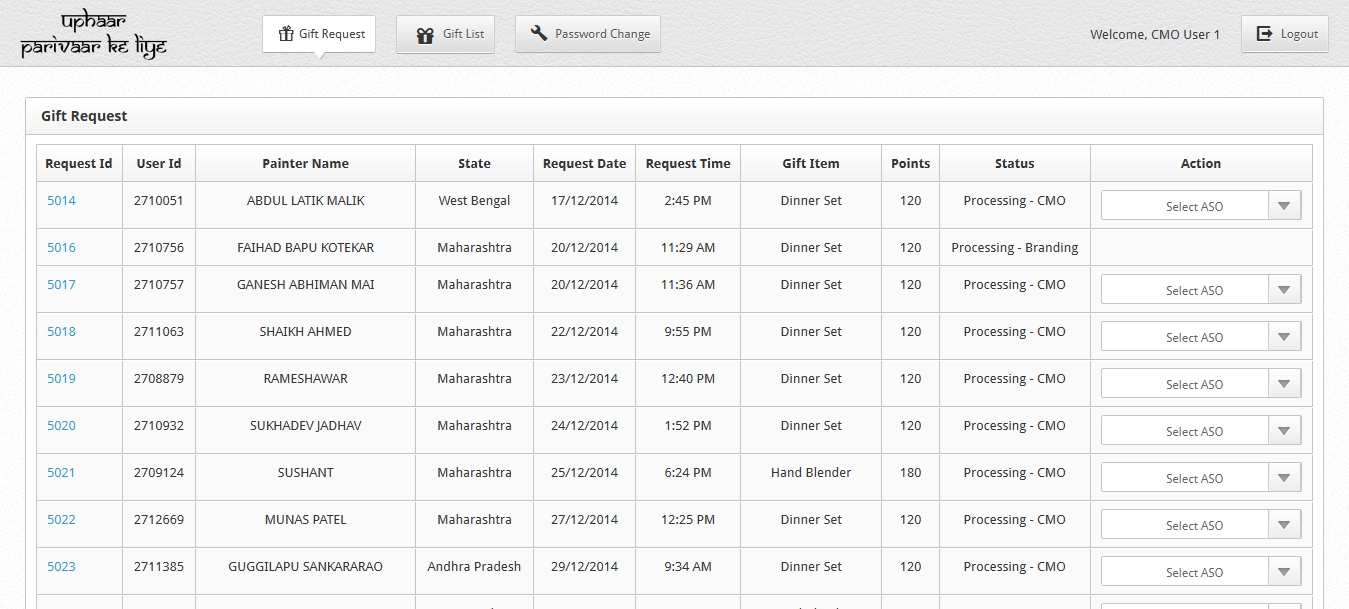Click the Logout button
1349x609 pixels.
click(x=1285, y=34)
